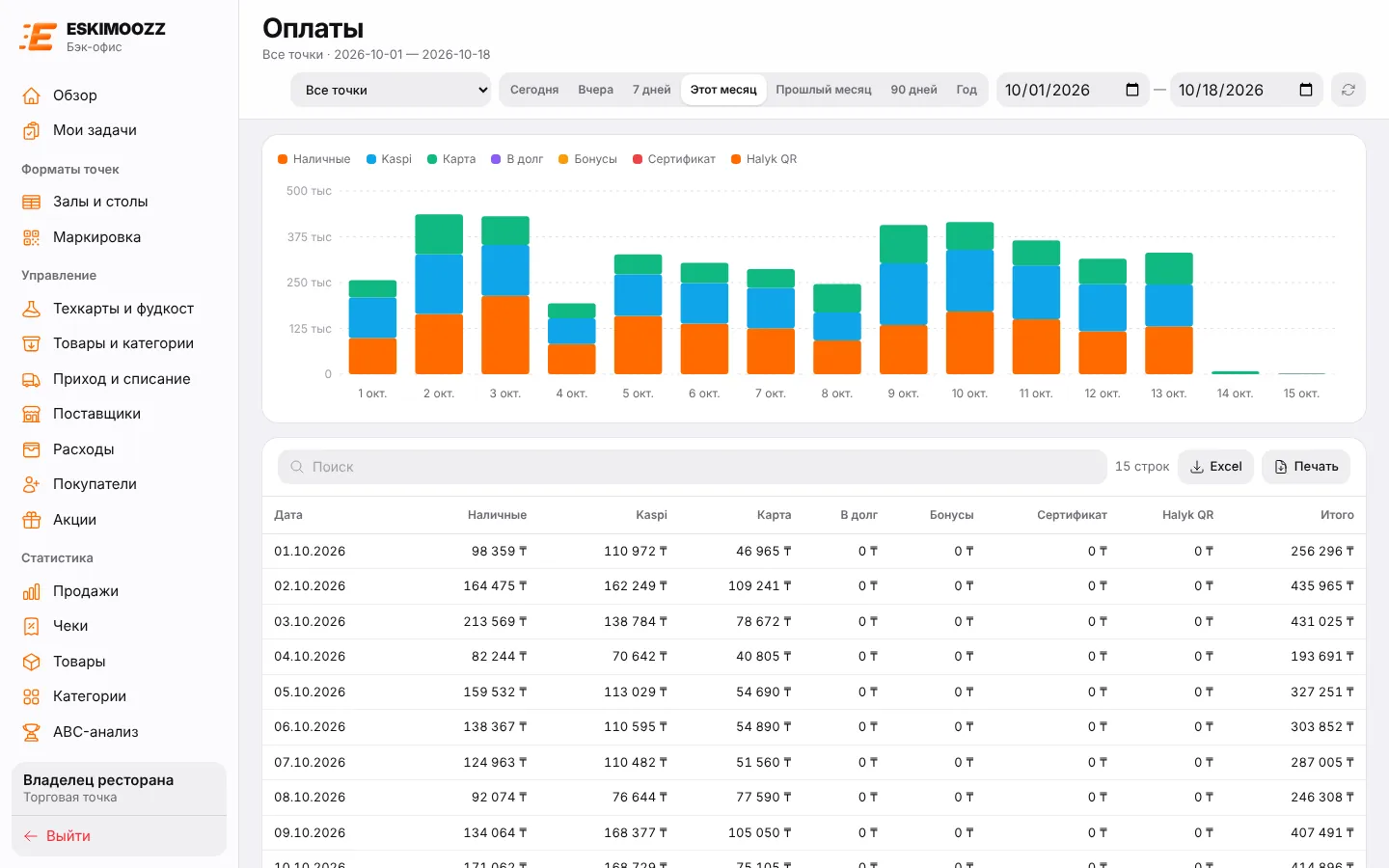This screenshot has height=868, width=1389.
Task: Open the Товары statistics cube icon
Action: point(32,662)
